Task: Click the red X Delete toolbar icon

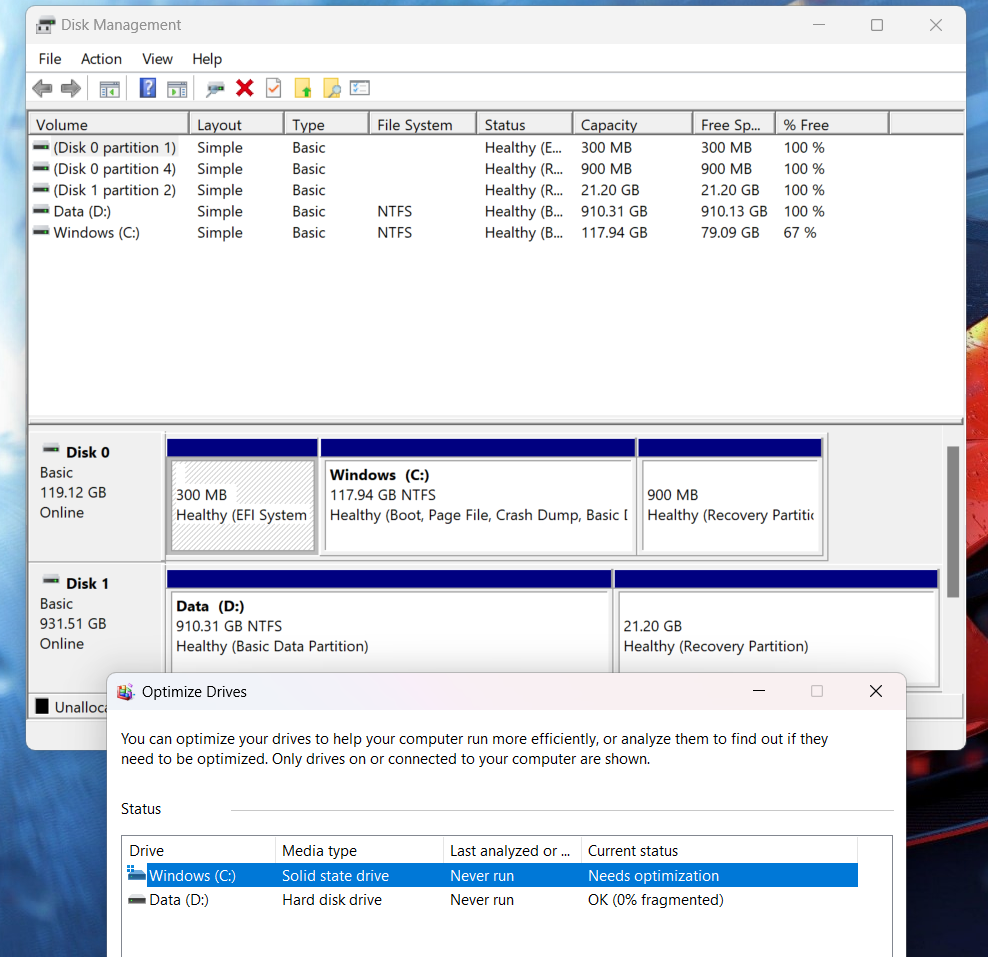Action: pos(244,88)
